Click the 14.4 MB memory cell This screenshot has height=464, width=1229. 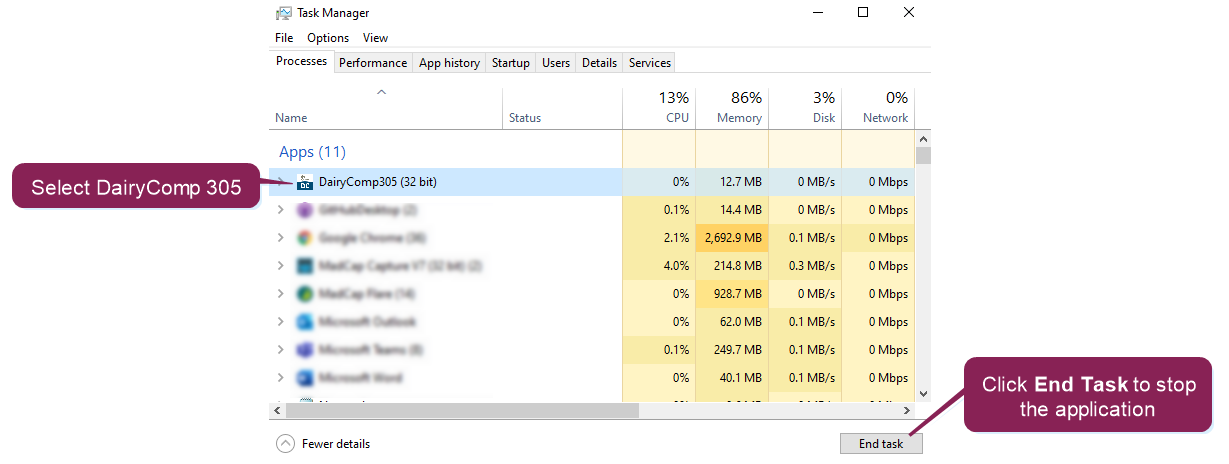click(x=731, y=210)
